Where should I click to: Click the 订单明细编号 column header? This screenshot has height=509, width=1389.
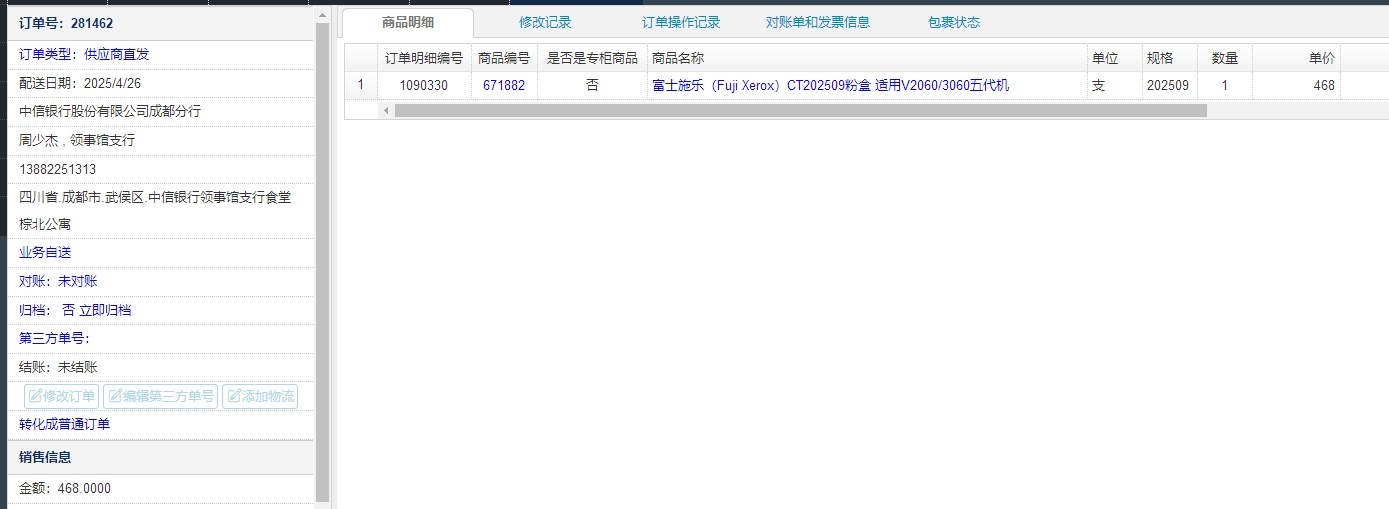pyautogui.click(x=424, y=58)
